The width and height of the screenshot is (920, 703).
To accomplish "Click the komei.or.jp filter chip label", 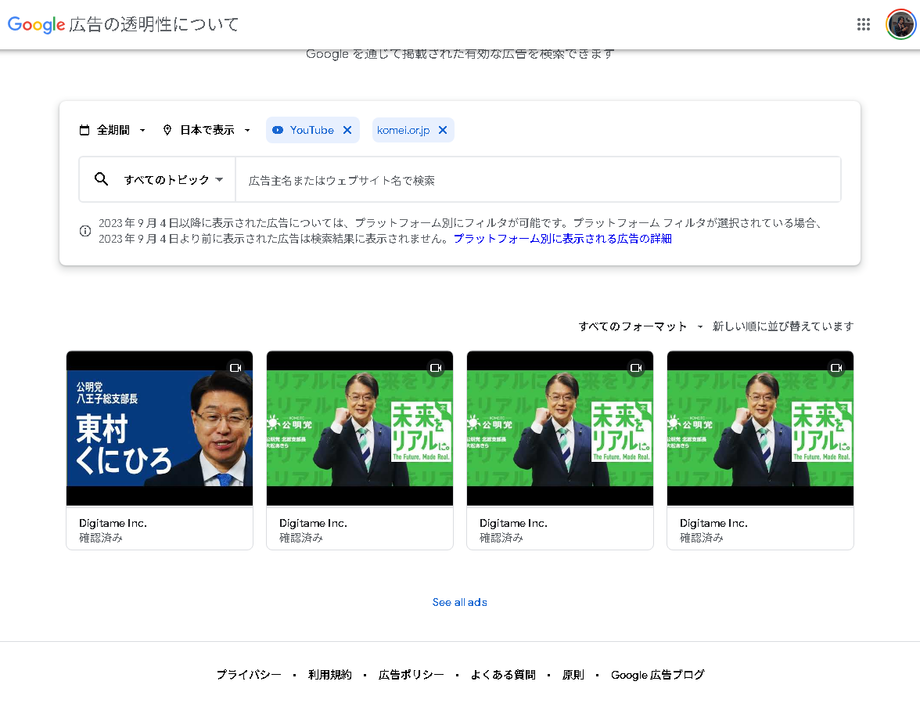I will [403, 130].
